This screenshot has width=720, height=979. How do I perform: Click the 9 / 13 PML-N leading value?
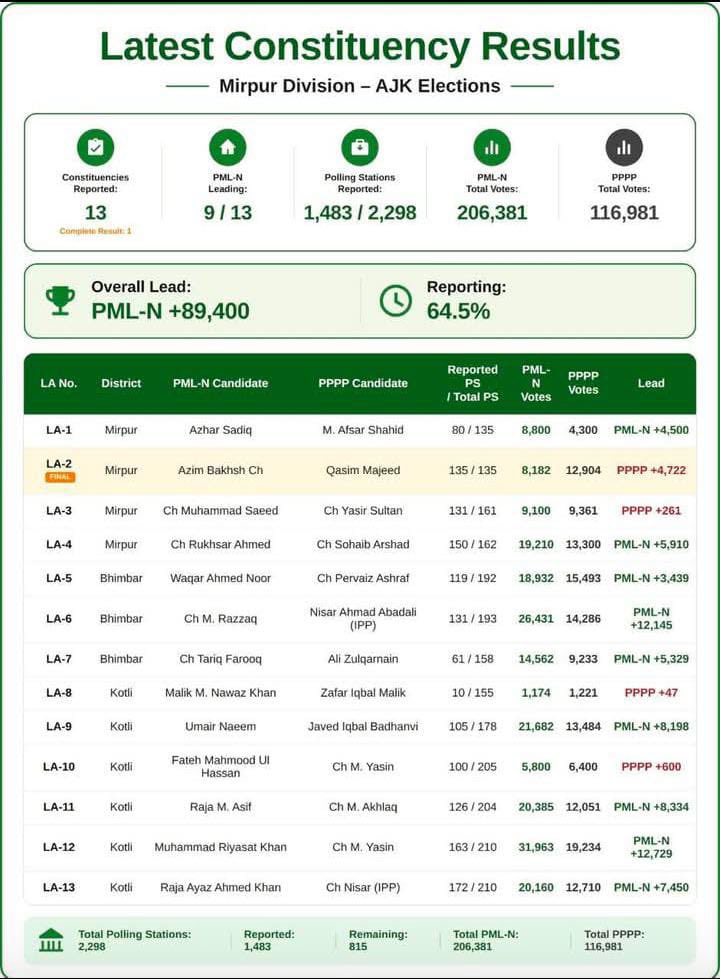[227, 213]
